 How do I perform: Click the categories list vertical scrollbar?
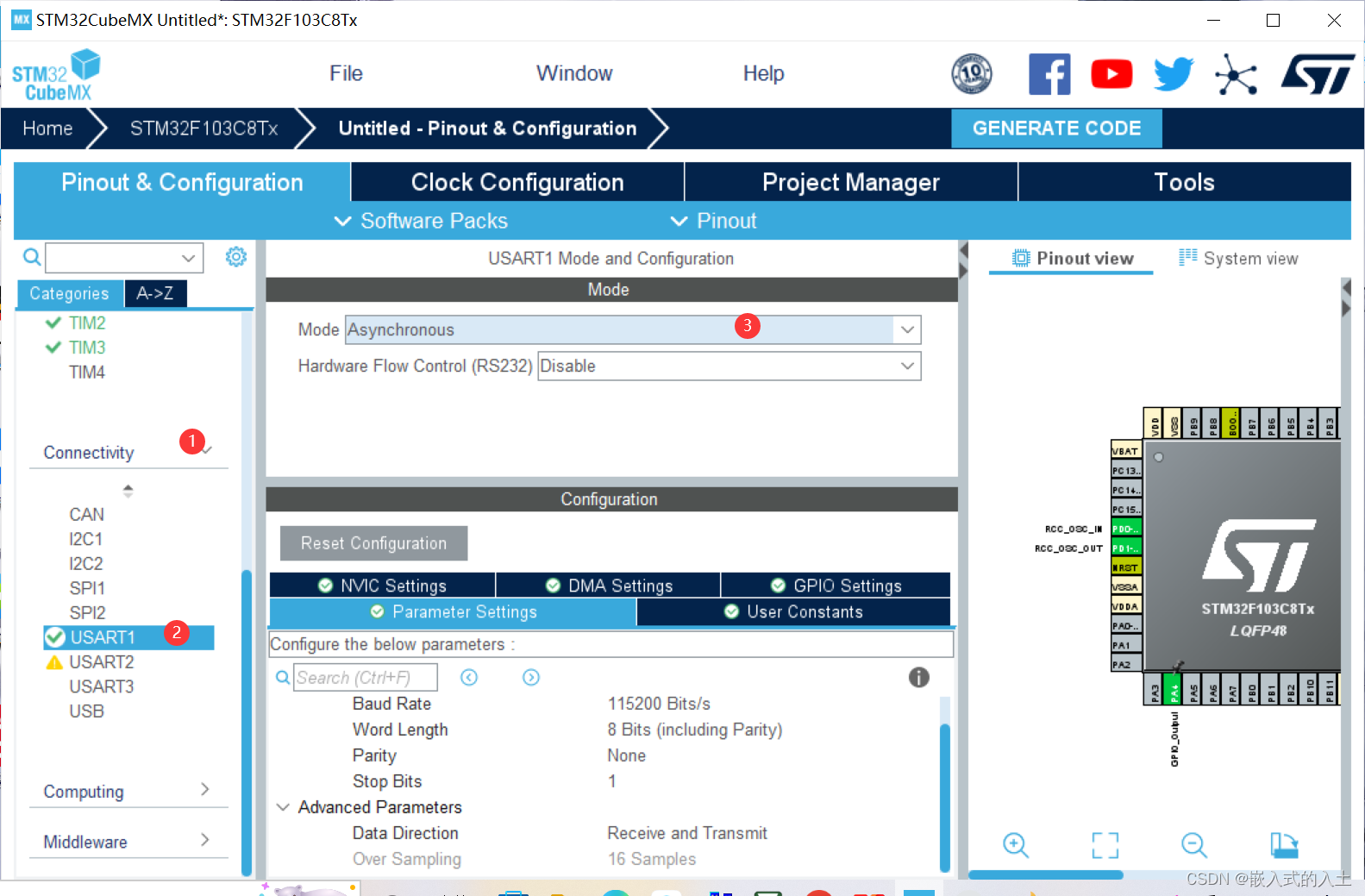(x=247, y=723)
